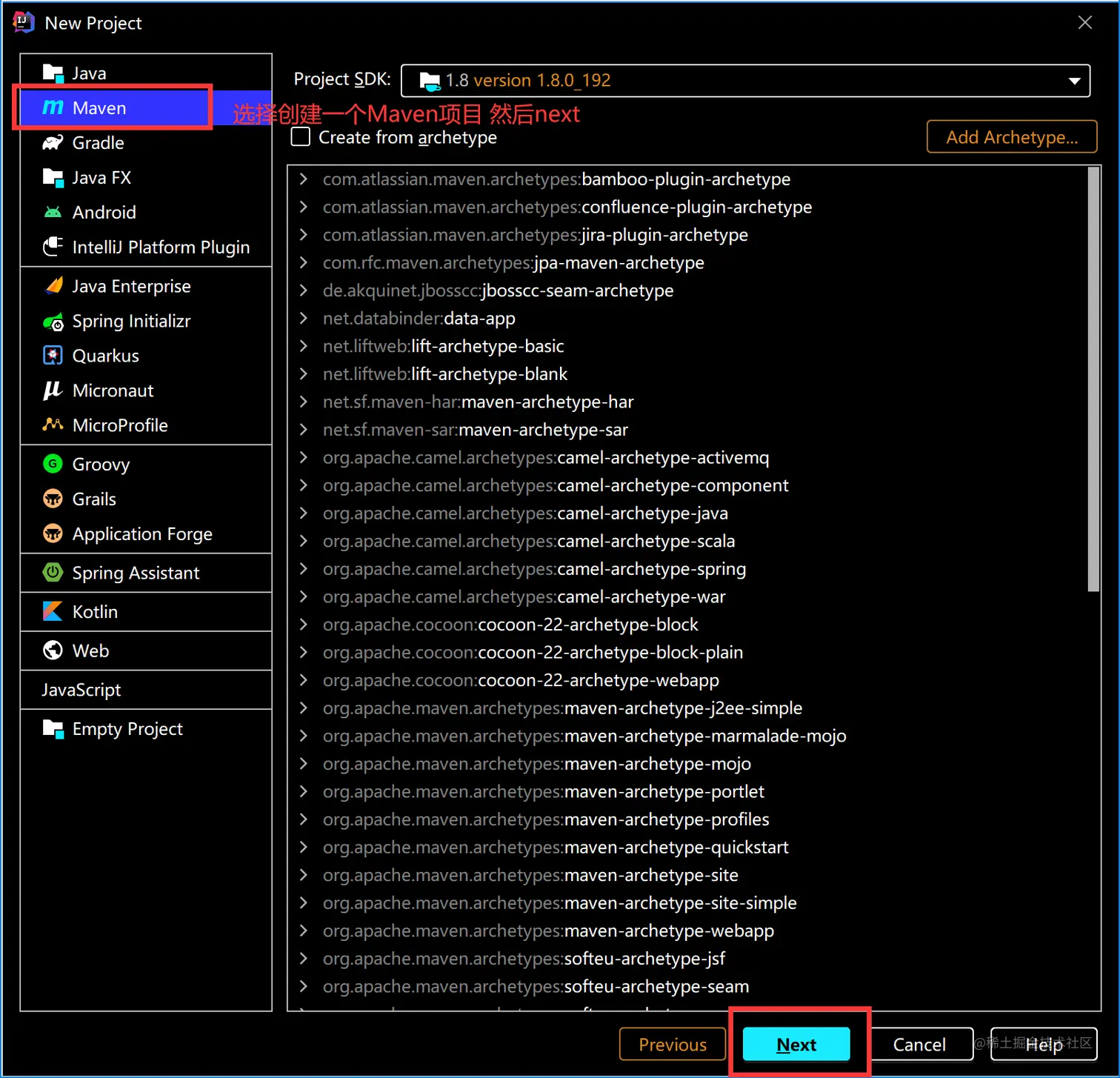This screenshot has height=1078, width=1120.
Task: Expand confluence-plugin-archetype entry
Action: 303,207
